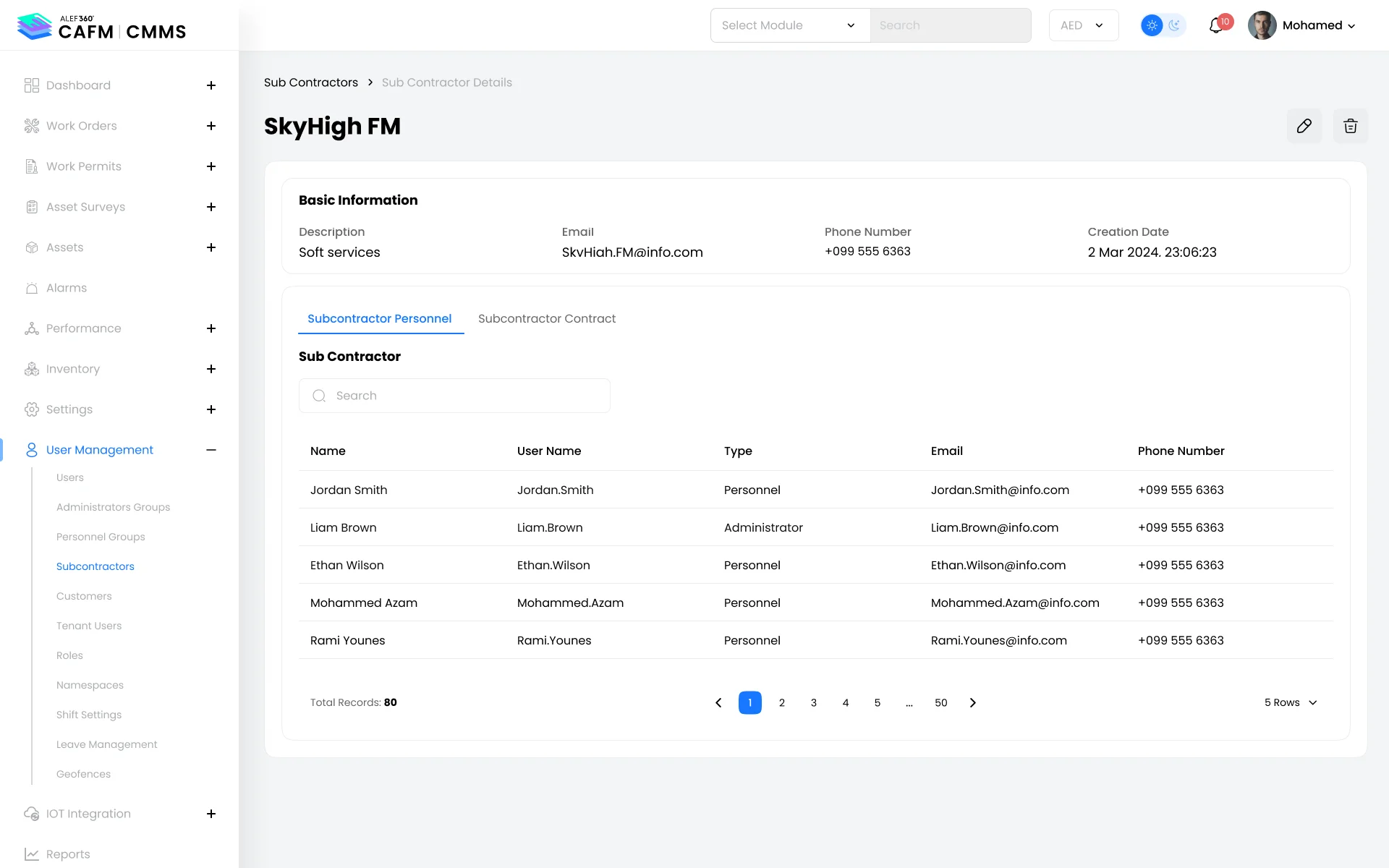The width and height of the screenshot is (1389, 868).
Task: Click the top bar Search field
Action: 951,25
